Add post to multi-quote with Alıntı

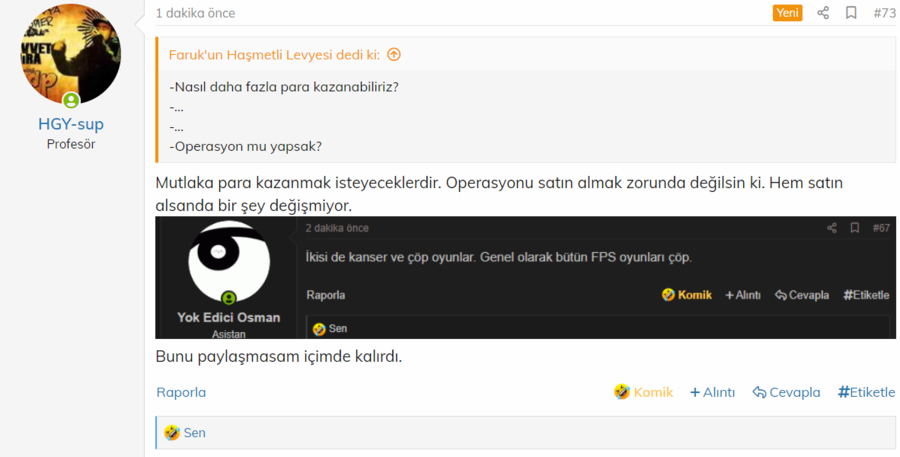pyautogui.click(x=712, y=392)
